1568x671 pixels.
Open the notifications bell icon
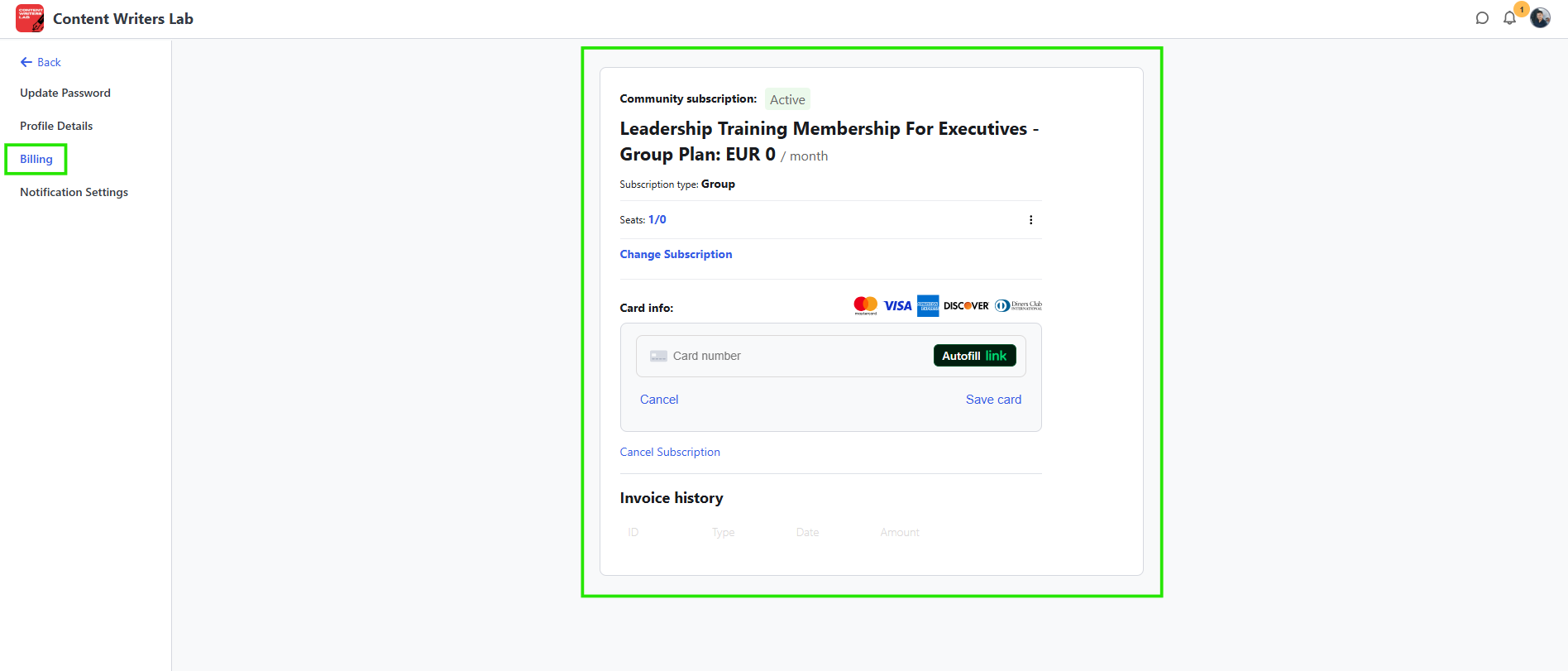click(x=1509, y=18)
